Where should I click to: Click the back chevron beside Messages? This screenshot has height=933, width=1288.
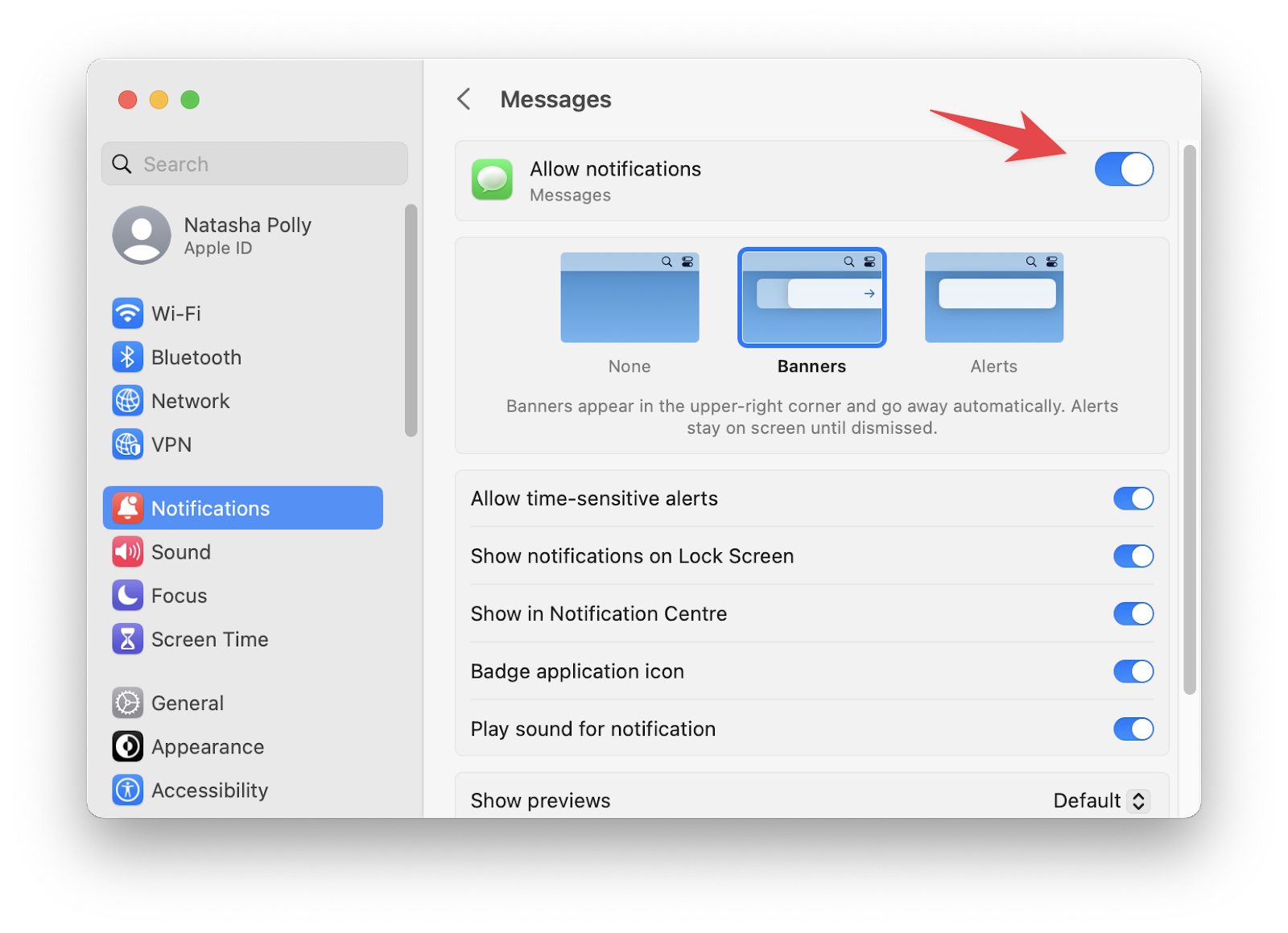pyautogui.click(x=464, y=98)
